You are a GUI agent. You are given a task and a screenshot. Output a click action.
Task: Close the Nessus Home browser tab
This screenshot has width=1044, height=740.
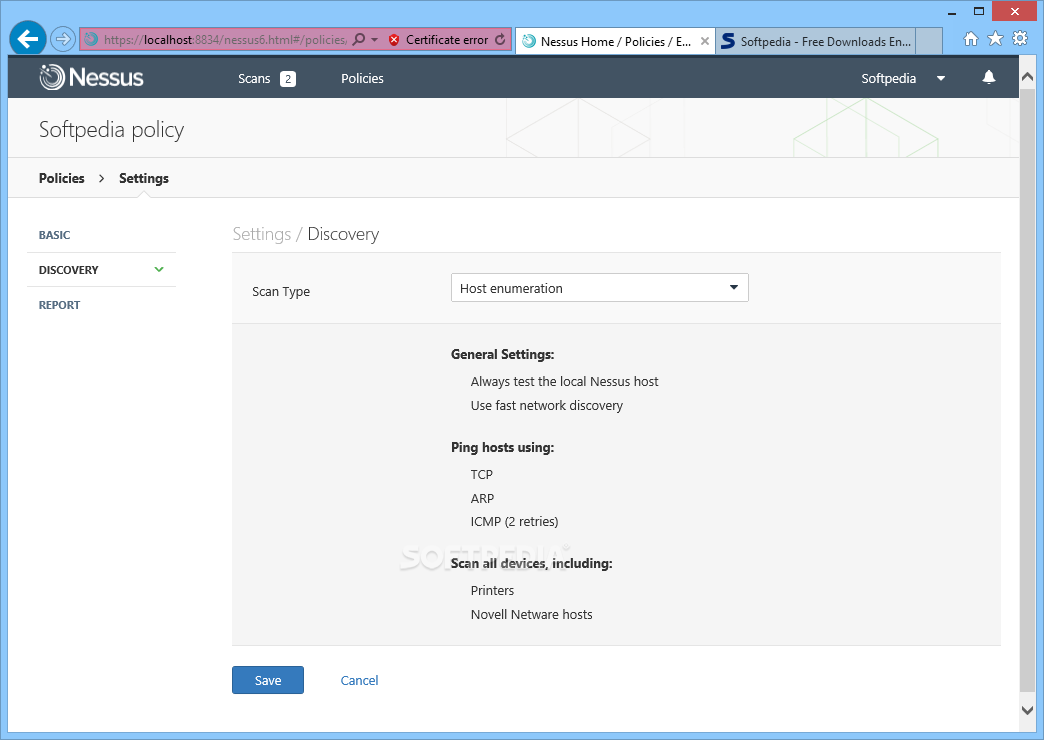pos(704,41)
